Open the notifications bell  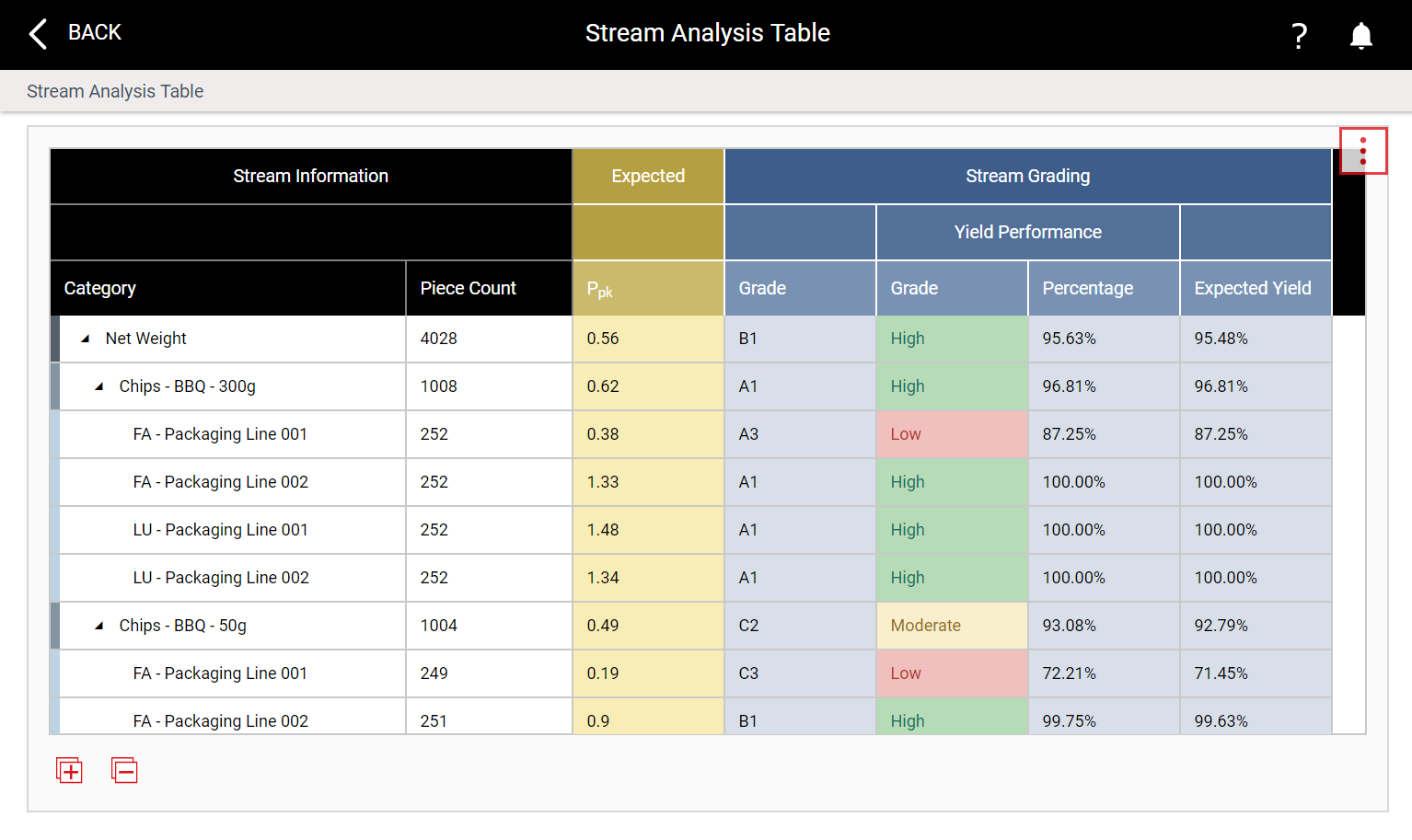pos(1361,36)
